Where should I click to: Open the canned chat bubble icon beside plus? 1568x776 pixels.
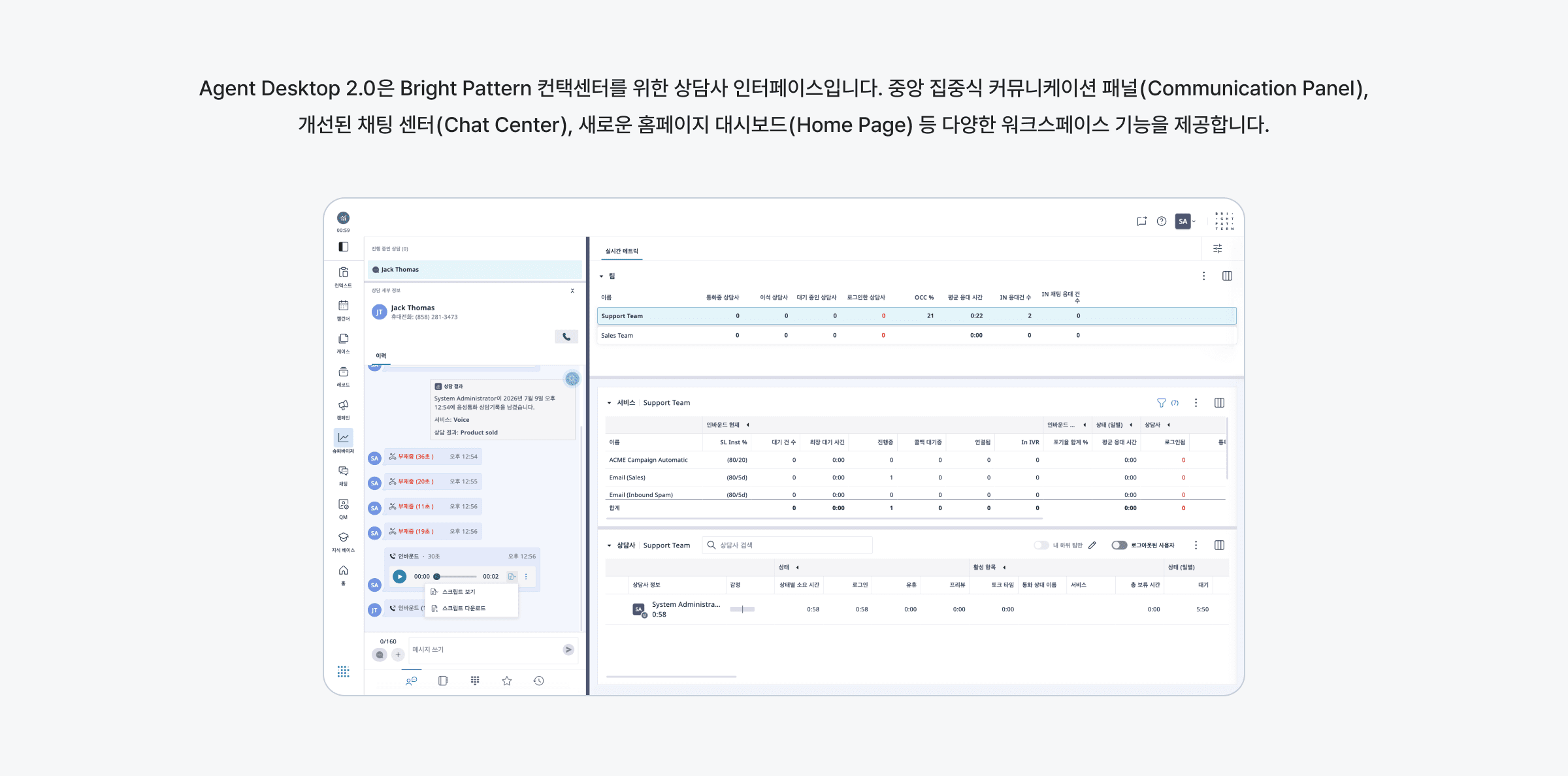coord(380,655)
